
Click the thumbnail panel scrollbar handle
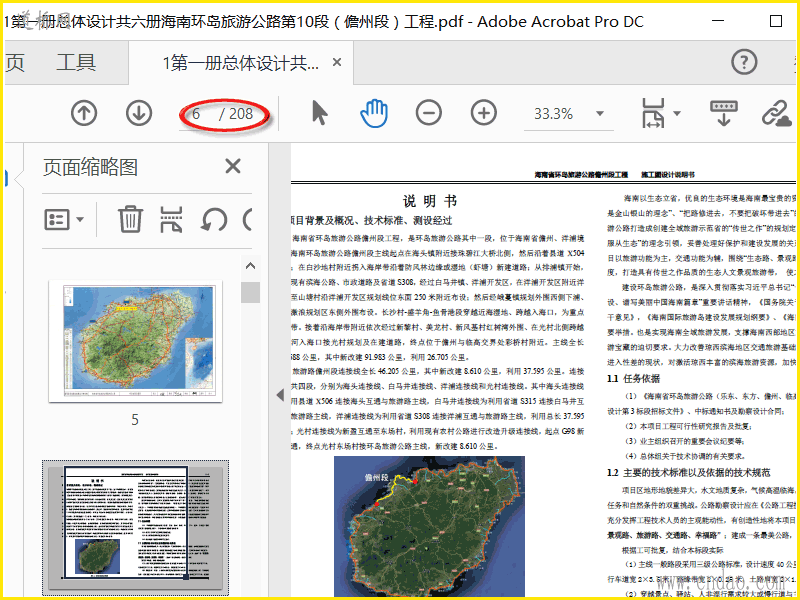(x=250, y=292)
